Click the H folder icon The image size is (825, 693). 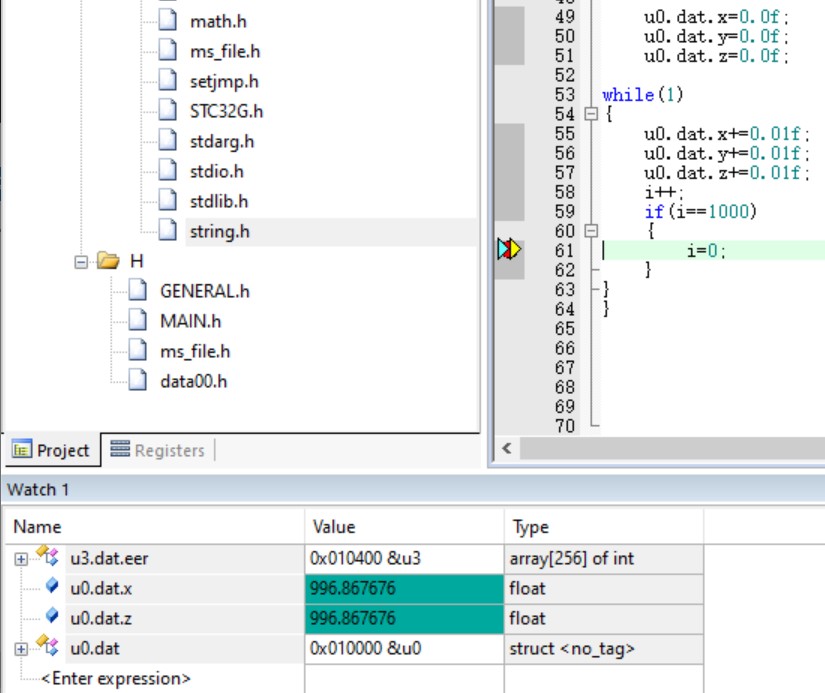click(108, 260)
